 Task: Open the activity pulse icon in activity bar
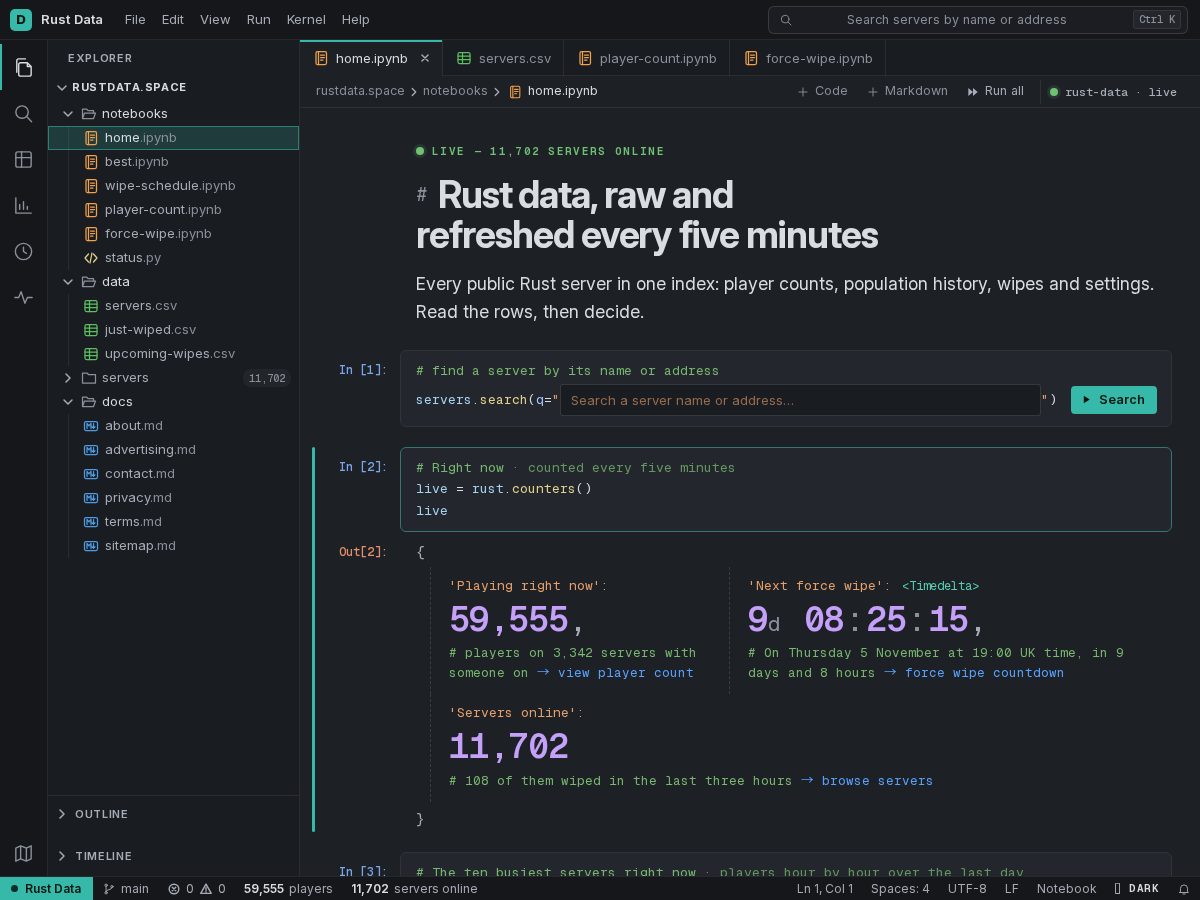pyautogui.click(x=24, y=298)
